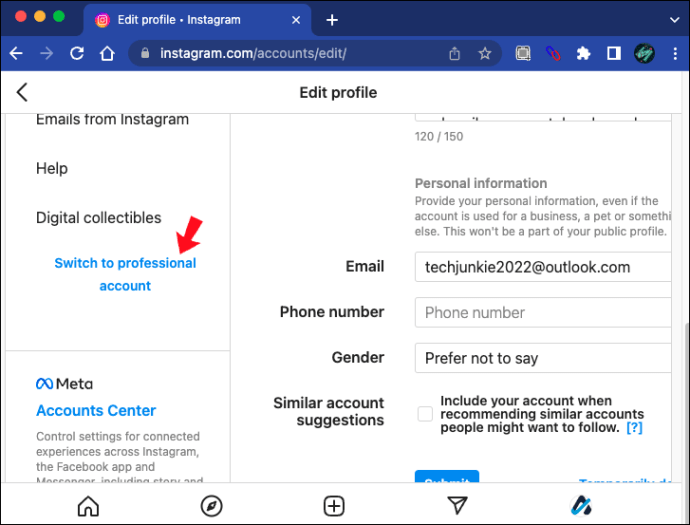This screenshot has height=525, width=690.
Task: Open the Accounts Center link
Action: [x=96, y=410]
